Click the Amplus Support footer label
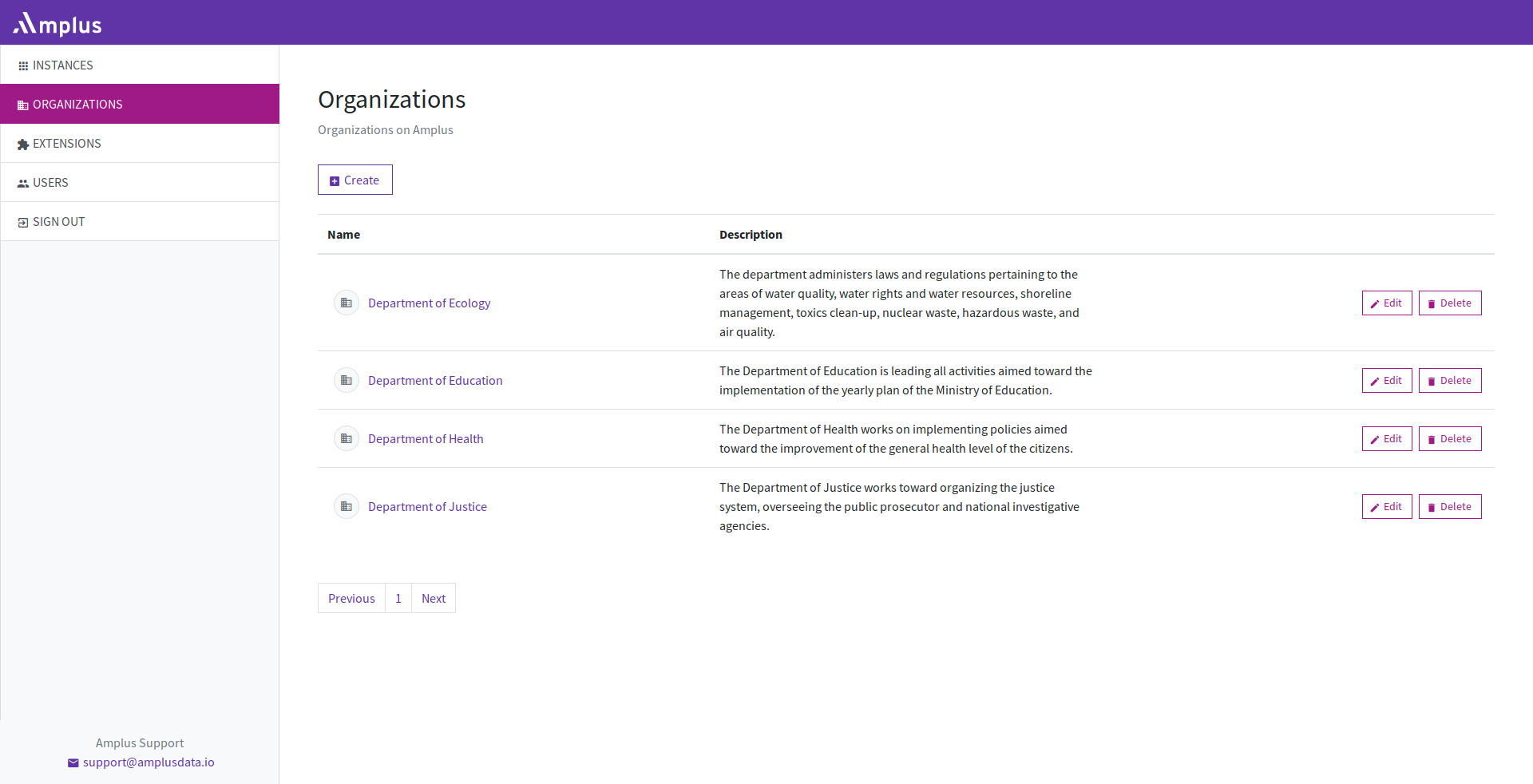 (x=140, y=742)
